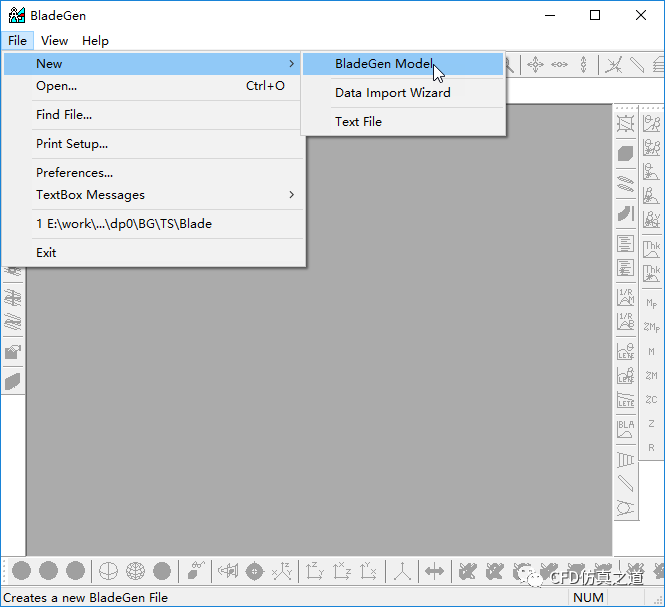Click the NUM indicator in status bar

(x=588, y=598)
